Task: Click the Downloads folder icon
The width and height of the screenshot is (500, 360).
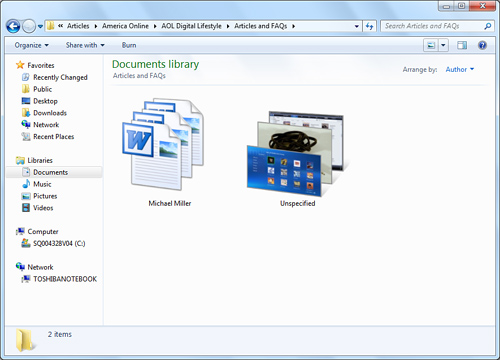Action: click(26, 113)
